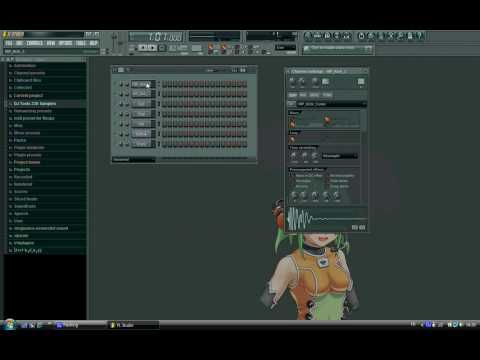Toggle the mute LED of HIP_Kick channel

116,84
